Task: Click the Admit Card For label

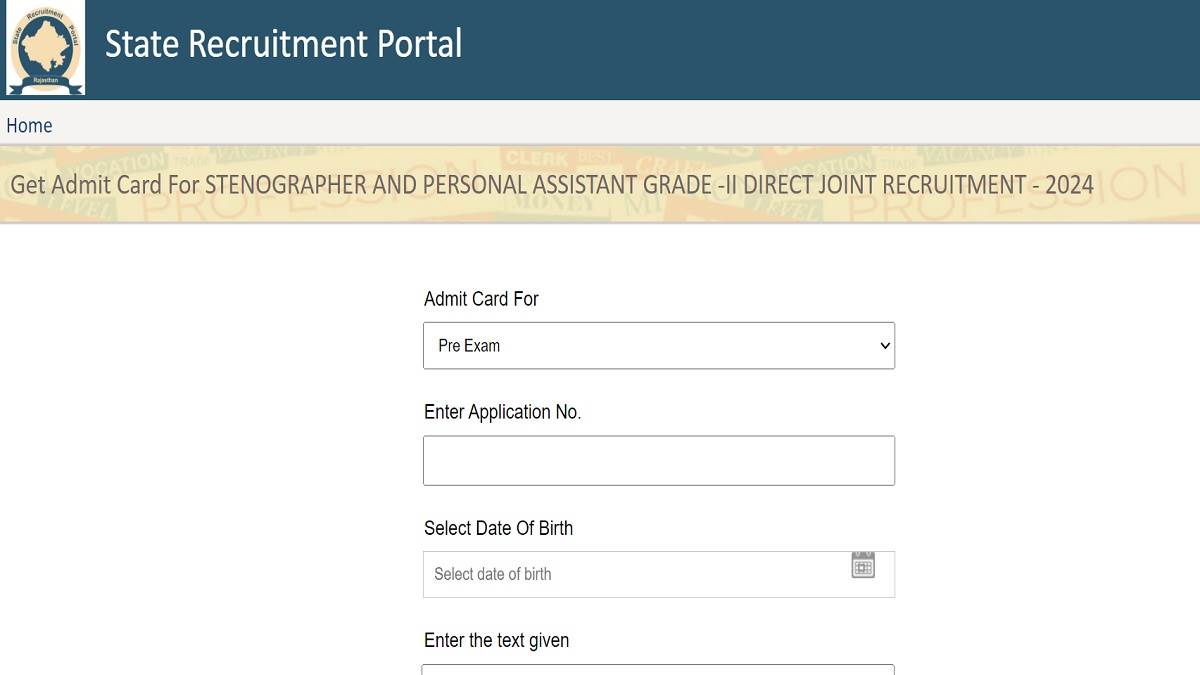Action: pos(481,299)
